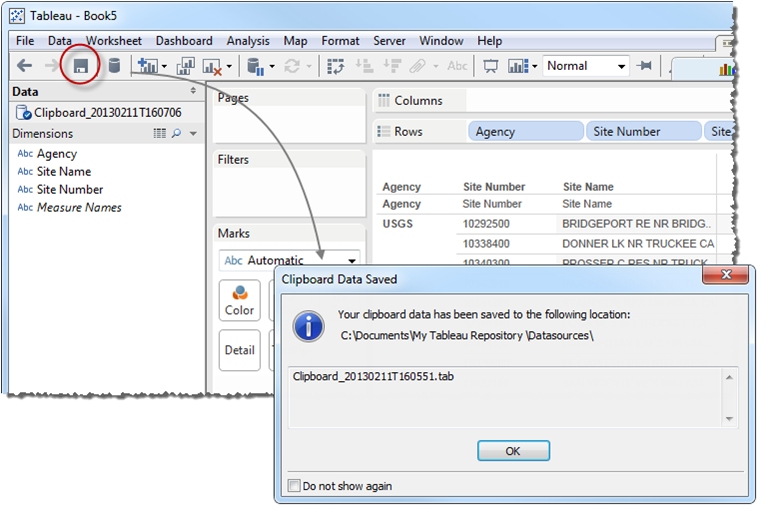Click the Clipboard data source icon
The width and height of the screenshot is (766, 510).
pos(23,113)
